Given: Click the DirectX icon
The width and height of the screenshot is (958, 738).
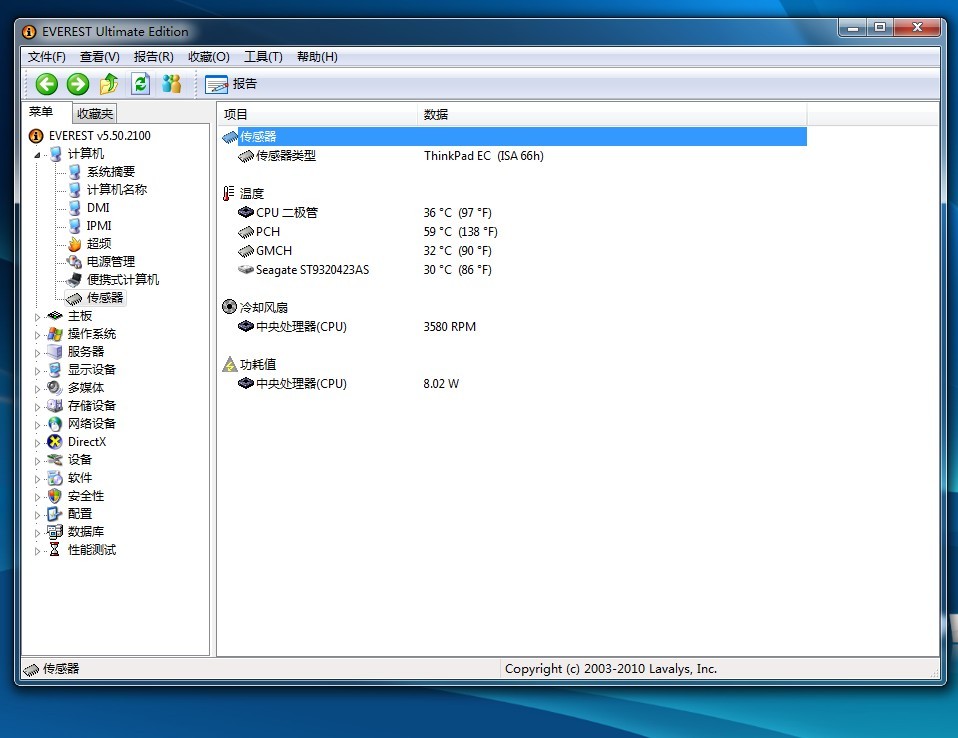Looking at the screenshot, I should 55,442.
